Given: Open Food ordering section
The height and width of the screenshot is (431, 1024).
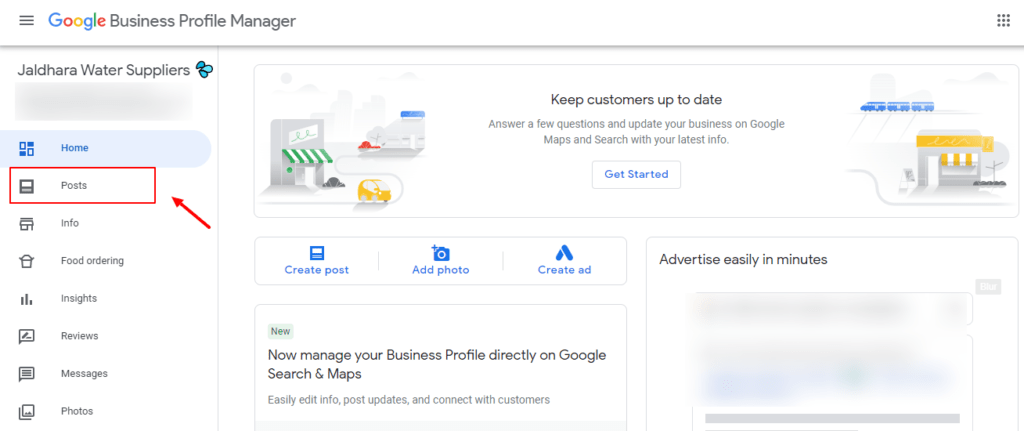Looking at the screenshot, I should point(92,261).
